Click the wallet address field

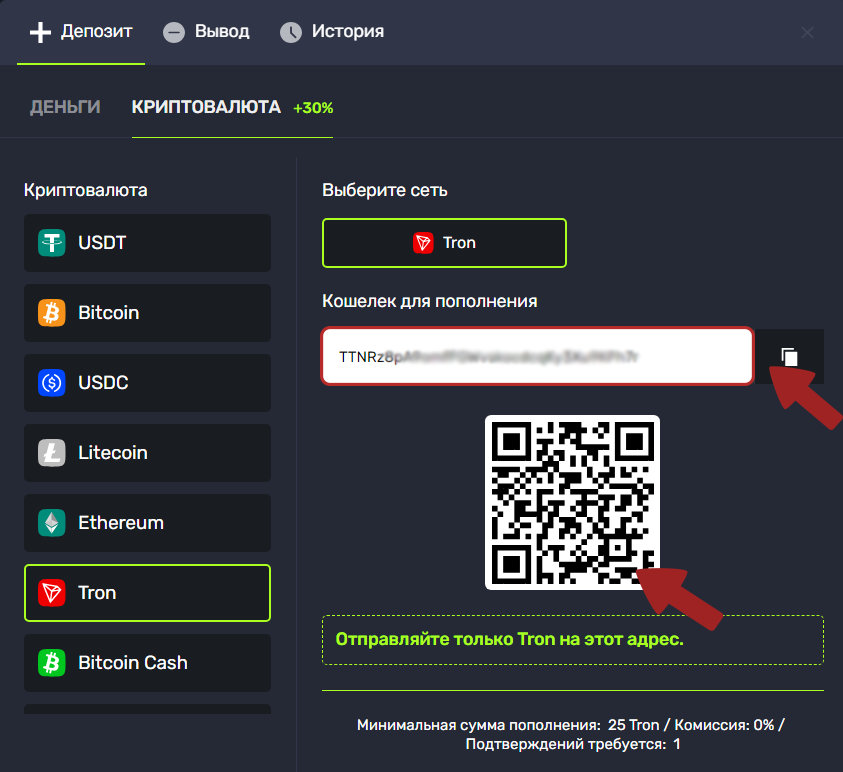tap(538, 356)
